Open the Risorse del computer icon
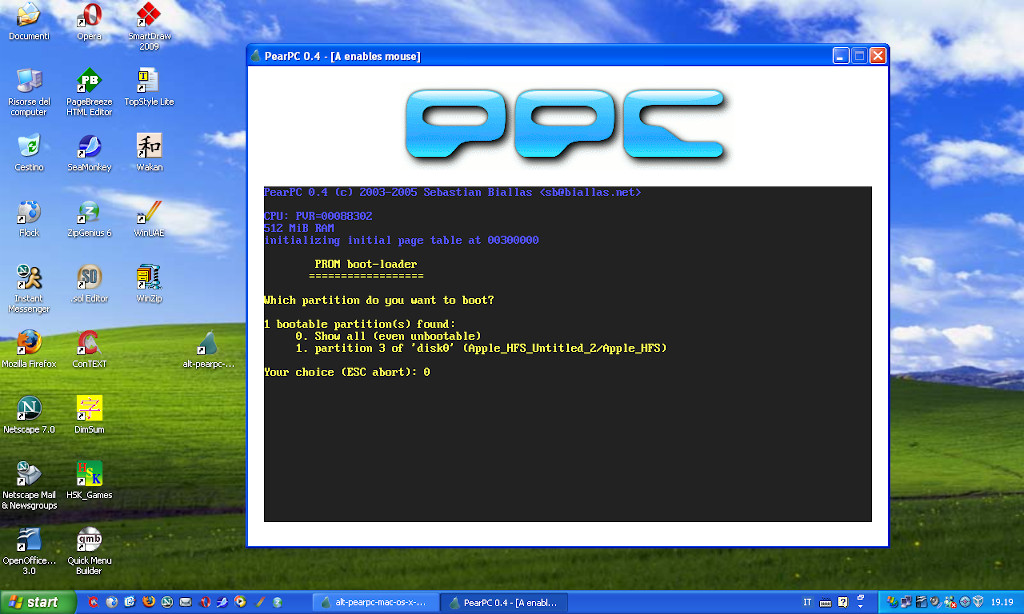 (29, 92)
